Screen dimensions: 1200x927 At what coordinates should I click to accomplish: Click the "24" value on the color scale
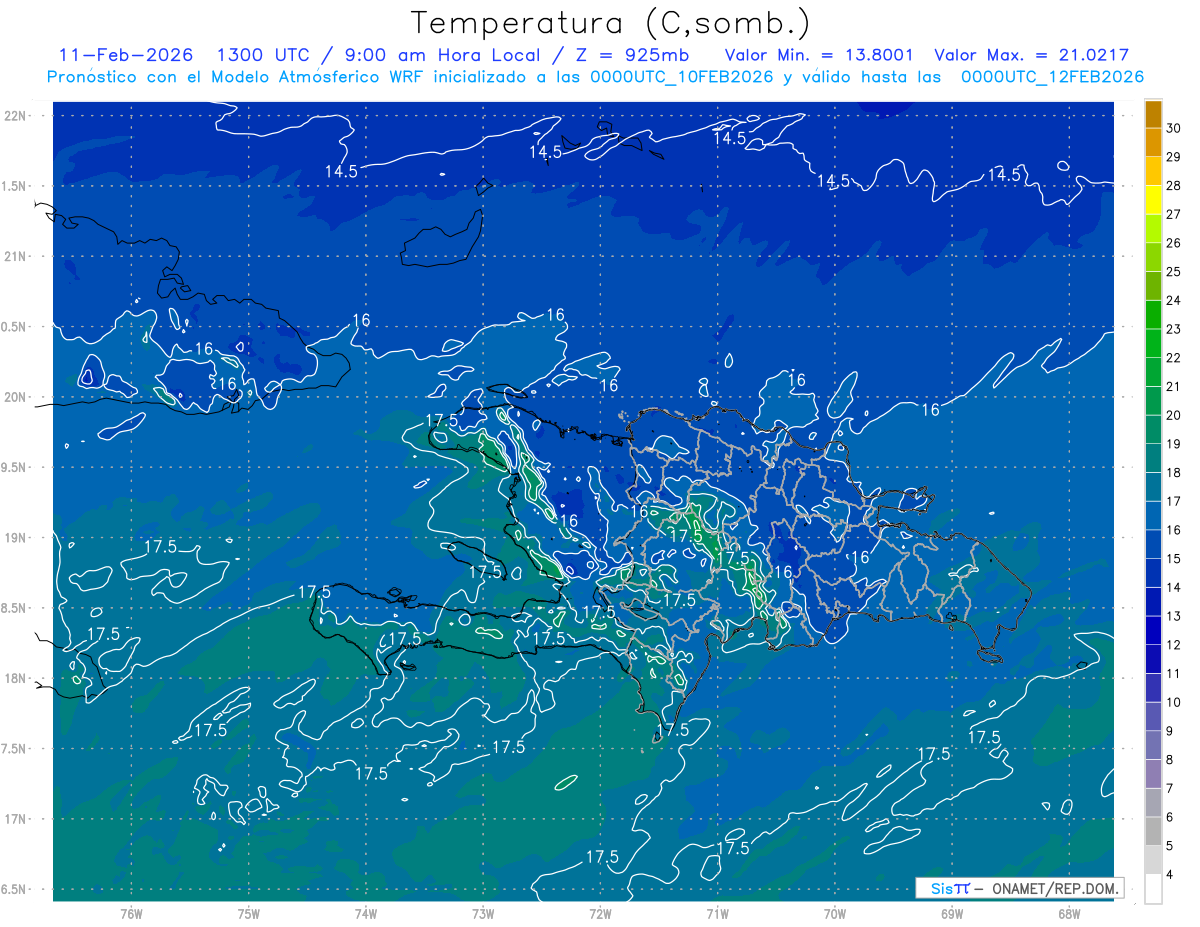point(1174,300)
